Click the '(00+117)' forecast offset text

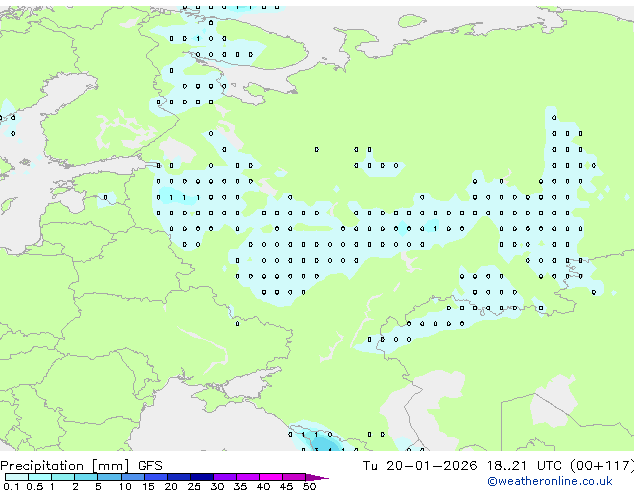[x=602, y=466]
